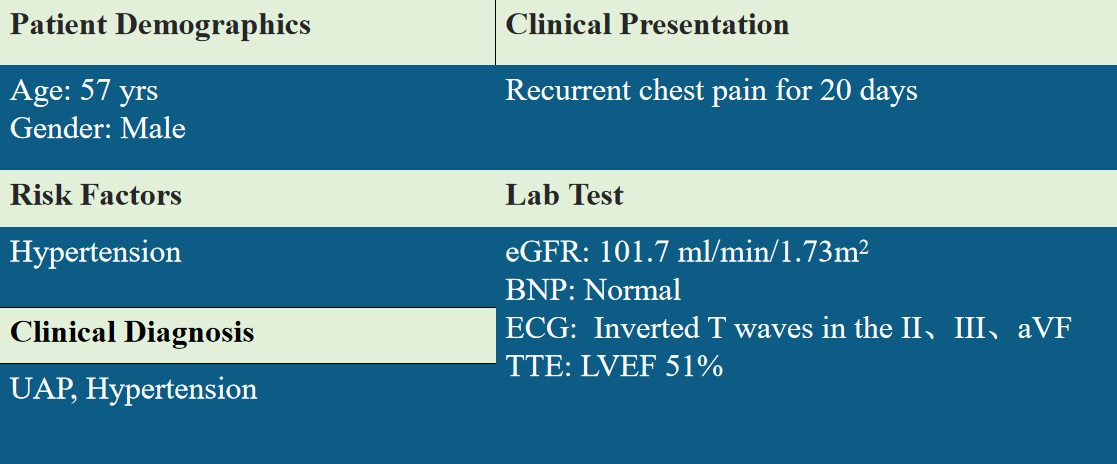Click the Clinical Diagnosis header

tap(132, 333)
